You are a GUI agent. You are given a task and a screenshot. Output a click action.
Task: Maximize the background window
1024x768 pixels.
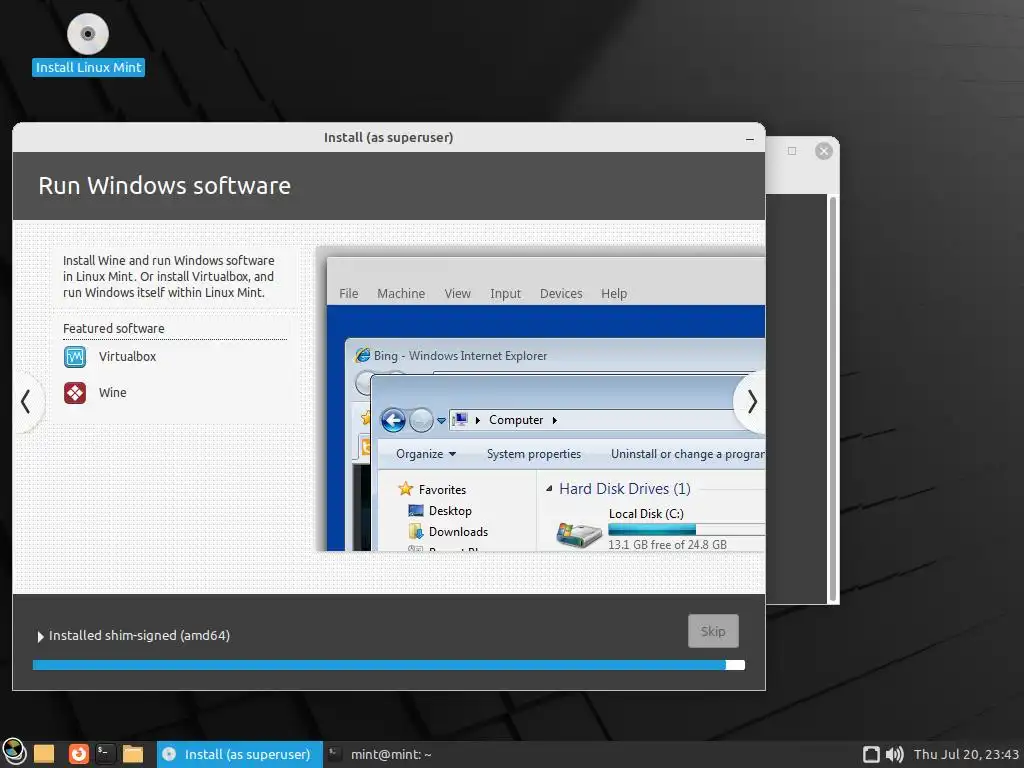coord(792,151)
